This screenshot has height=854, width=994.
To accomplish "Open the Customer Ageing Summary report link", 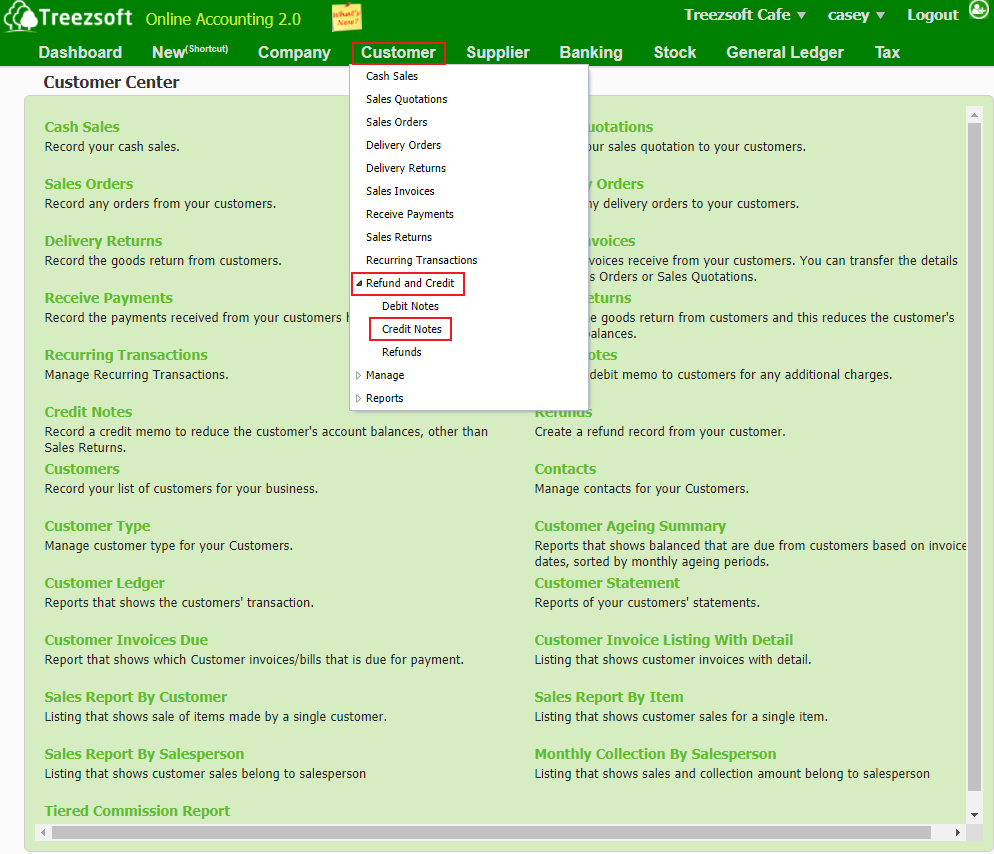I will click(630, 526).
